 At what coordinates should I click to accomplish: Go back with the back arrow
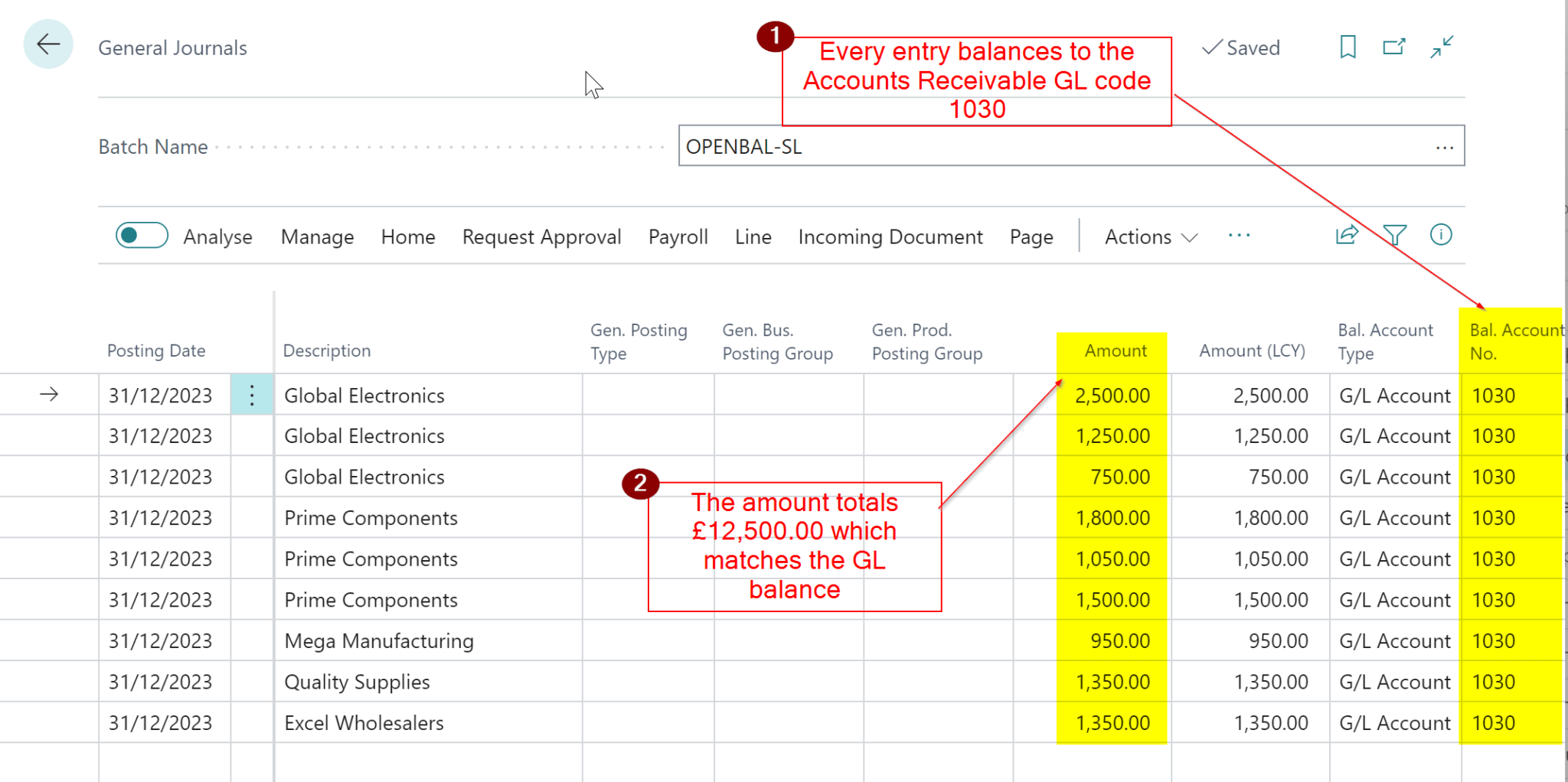[47, 44]
